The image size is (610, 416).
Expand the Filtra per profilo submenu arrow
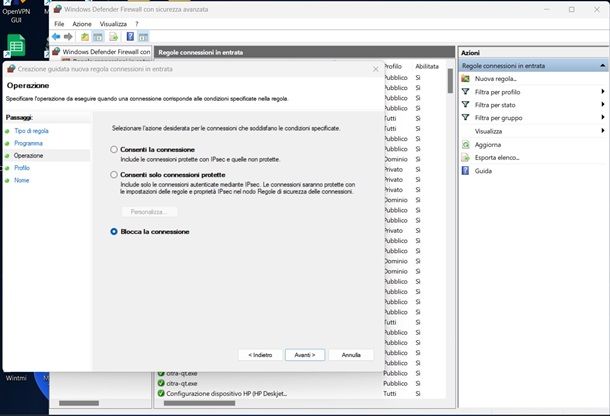(602, 92)
